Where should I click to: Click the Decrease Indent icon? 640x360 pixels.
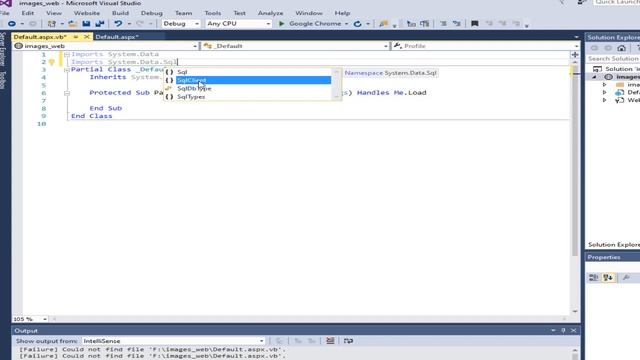411,24
